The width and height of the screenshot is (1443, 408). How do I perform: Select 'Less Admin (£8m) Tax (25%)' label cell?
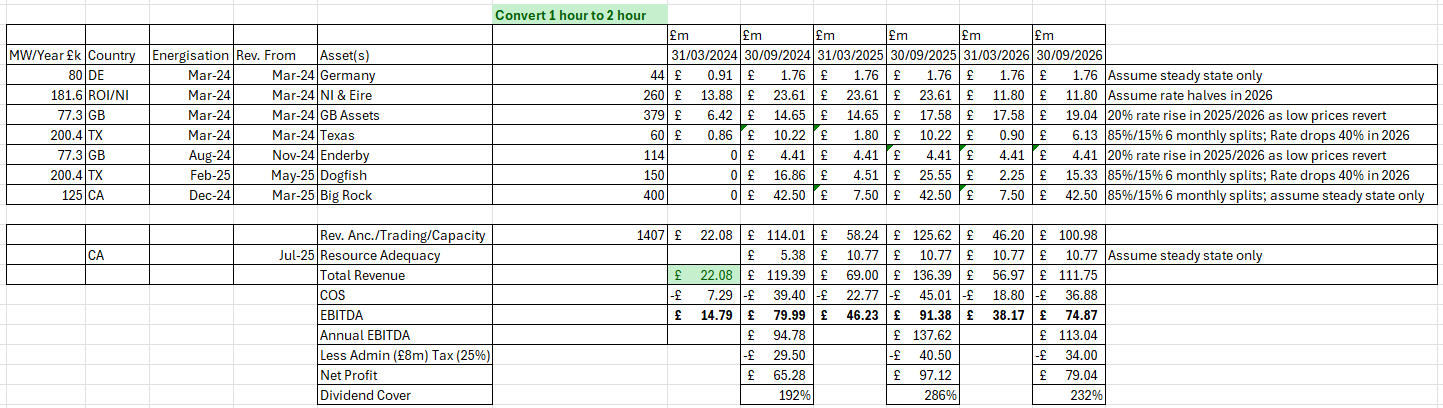404,355
